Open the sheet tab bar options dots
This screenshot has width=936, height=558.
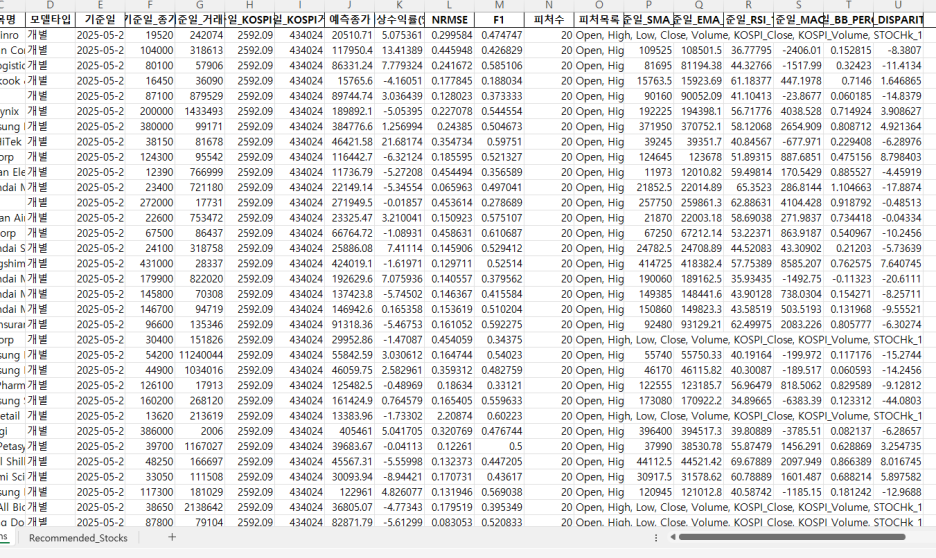pyautogui.click(x=656, y=537)
